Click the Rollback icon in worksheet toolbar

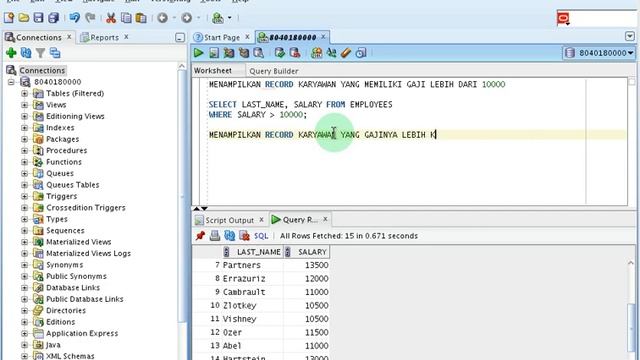pos(295,53)
